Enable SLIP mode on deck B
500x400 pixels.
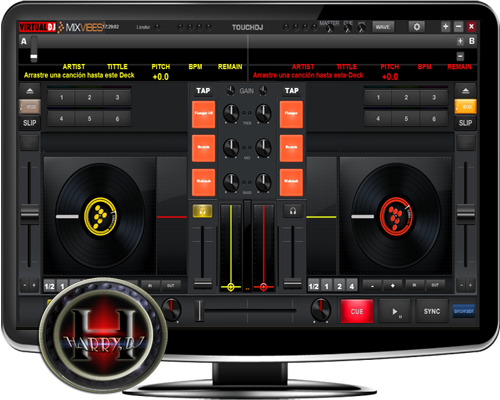coord(465,123)
